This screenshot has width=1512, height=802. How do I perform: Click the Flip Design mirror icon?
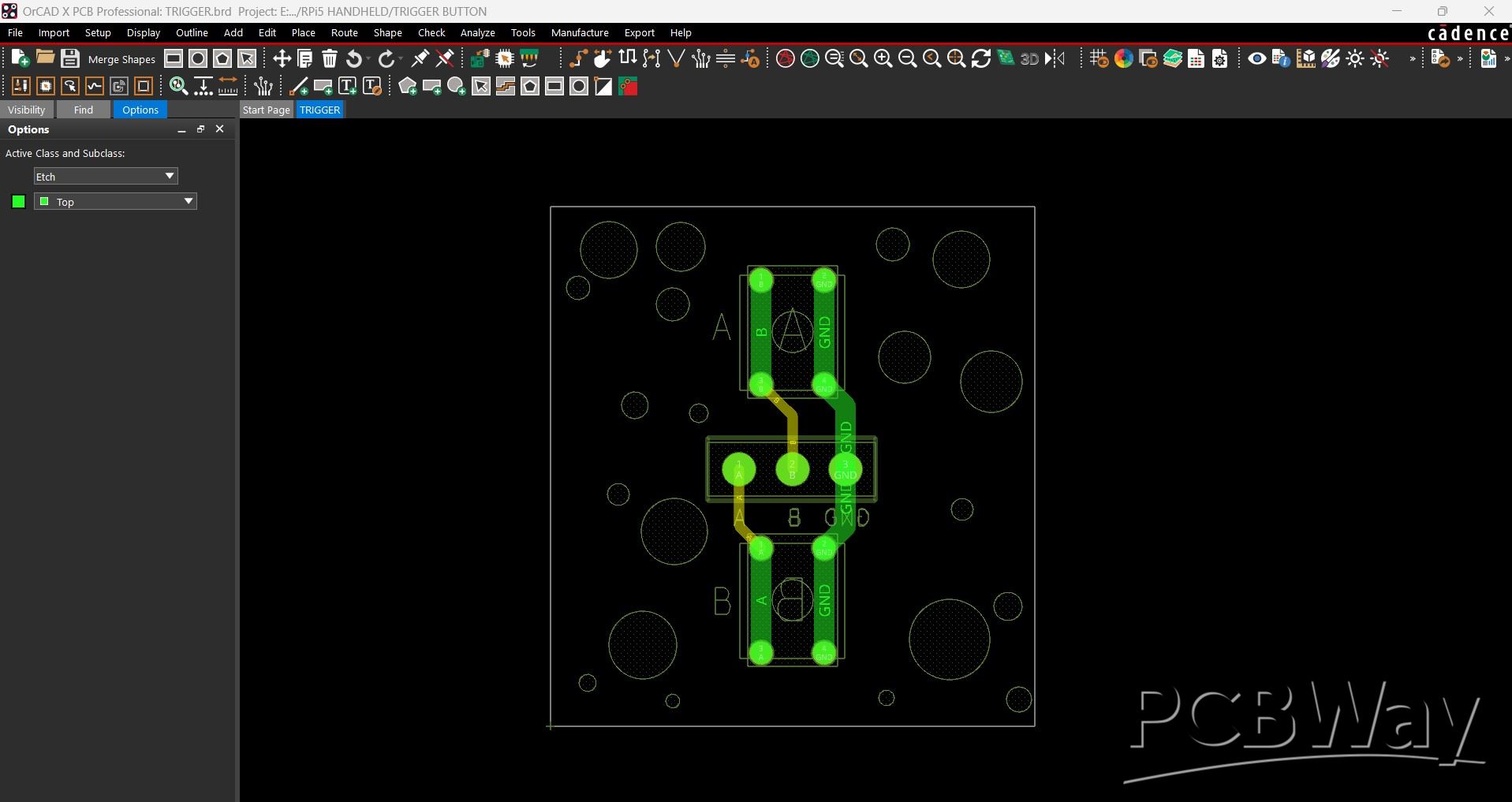(1055, 58)
